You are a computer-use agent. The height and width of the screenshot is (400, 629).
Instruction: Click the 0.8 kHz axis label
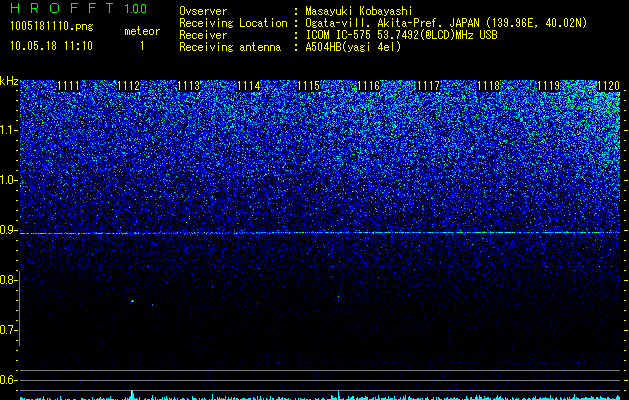(x=7, y=280)
